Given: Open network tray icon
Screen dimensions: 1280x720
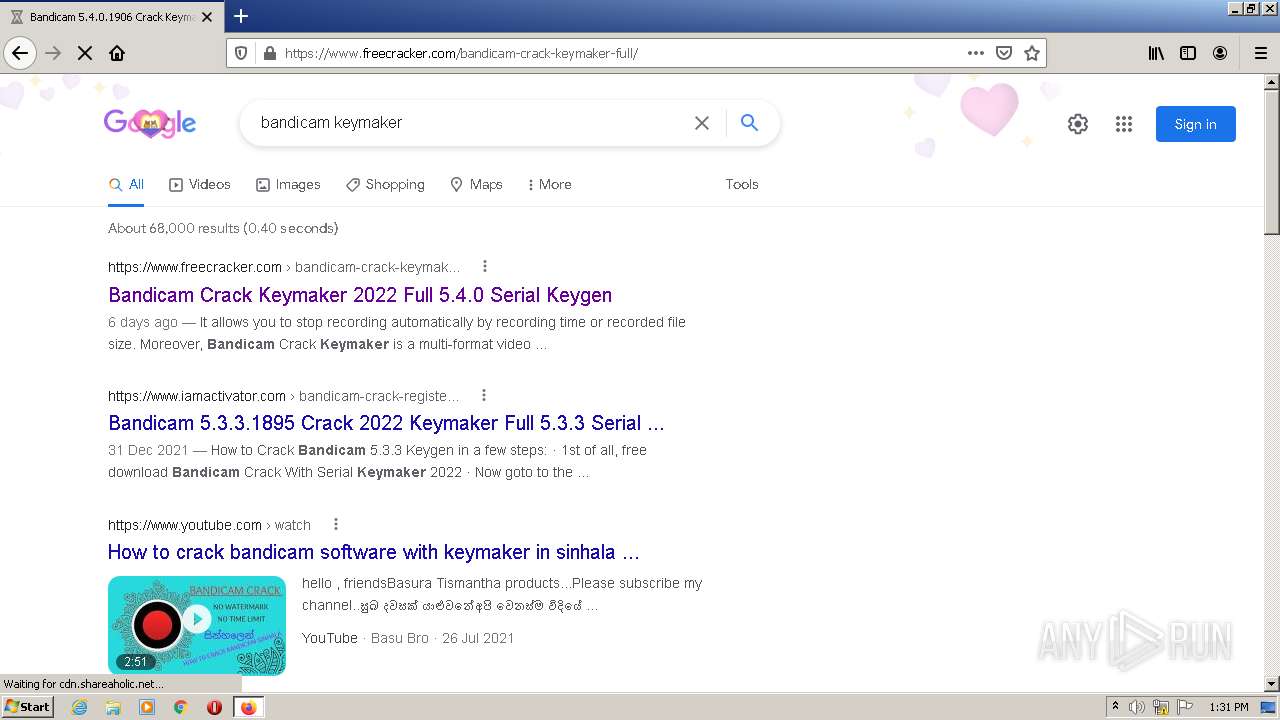Looking at the screenshot, I should 1161,707.
